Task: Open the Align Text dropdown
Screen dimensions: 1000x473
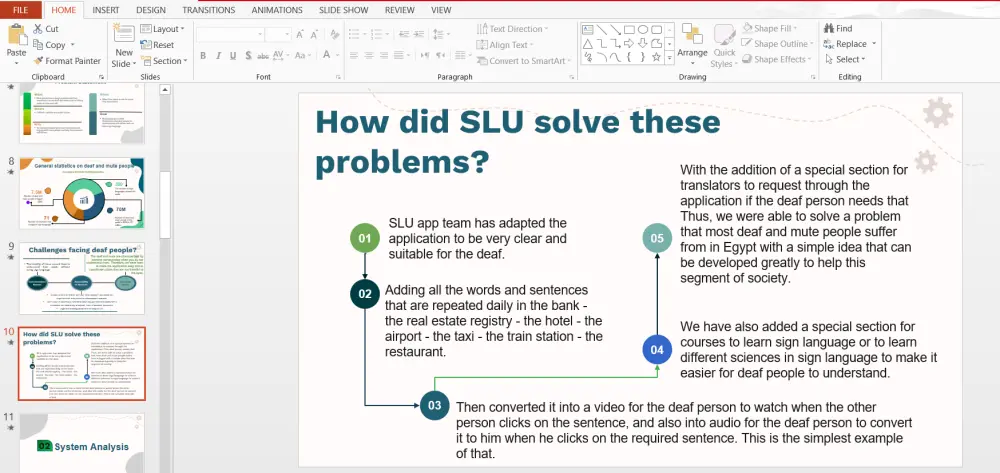Action: click(505, 45)
